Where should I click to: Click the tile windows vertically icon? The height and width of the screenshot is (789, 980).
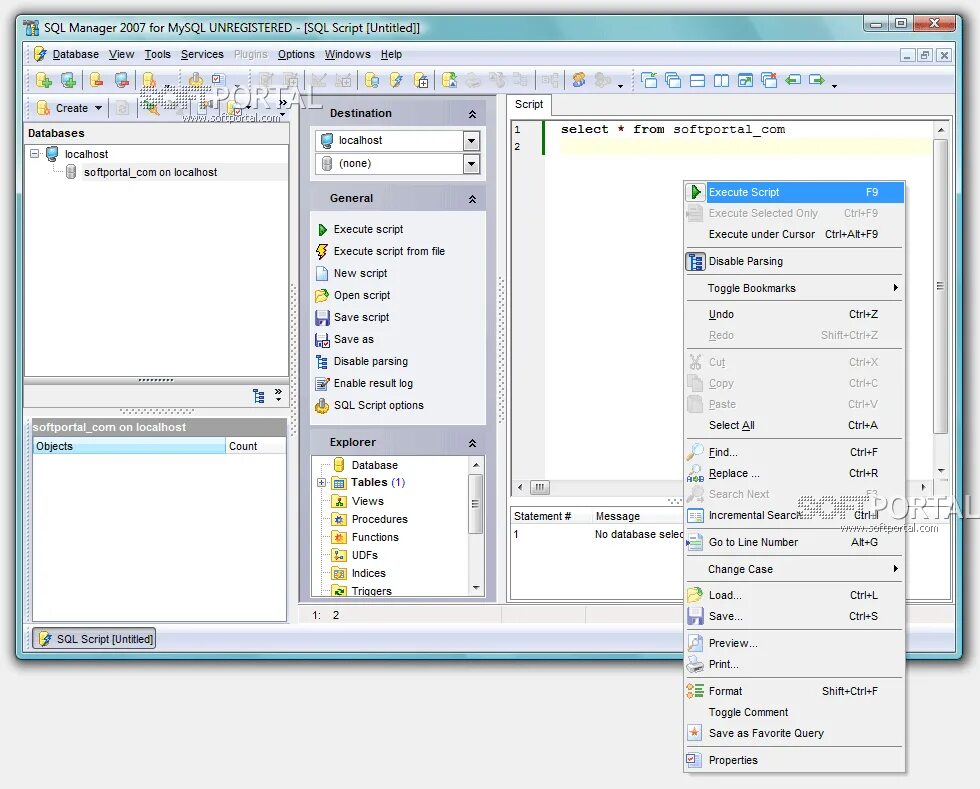(x=721, y=80)
